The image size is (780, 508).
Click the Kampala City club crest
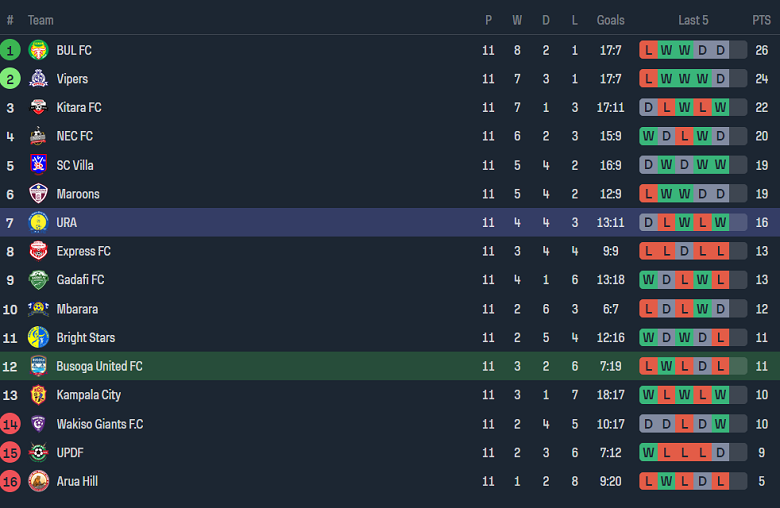click(39, 395)
